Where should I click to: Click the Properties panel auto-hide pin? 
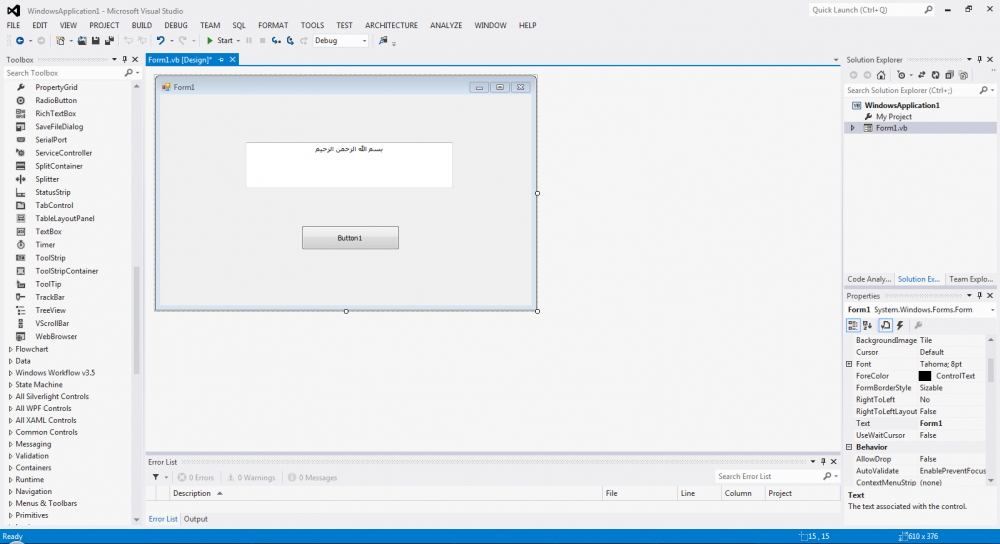click(980, 296)
